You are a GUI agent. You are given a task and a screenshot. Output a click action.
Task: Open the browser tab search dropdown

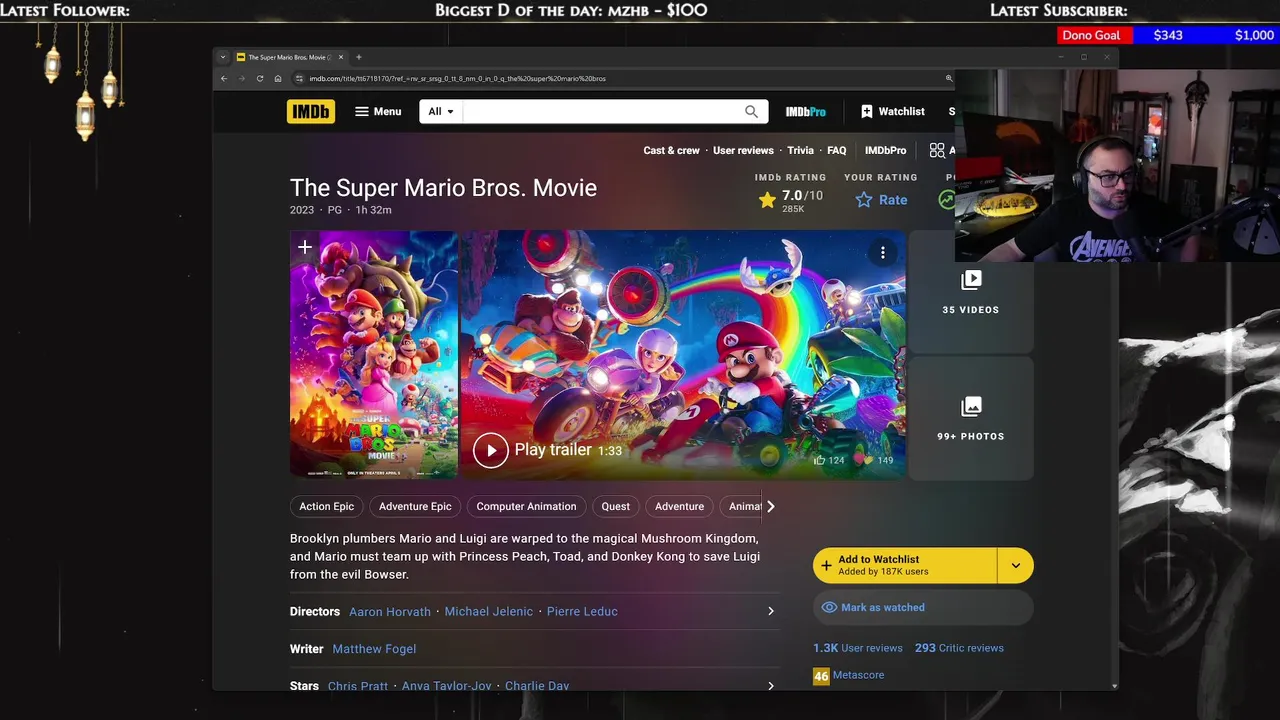[223, 57]
